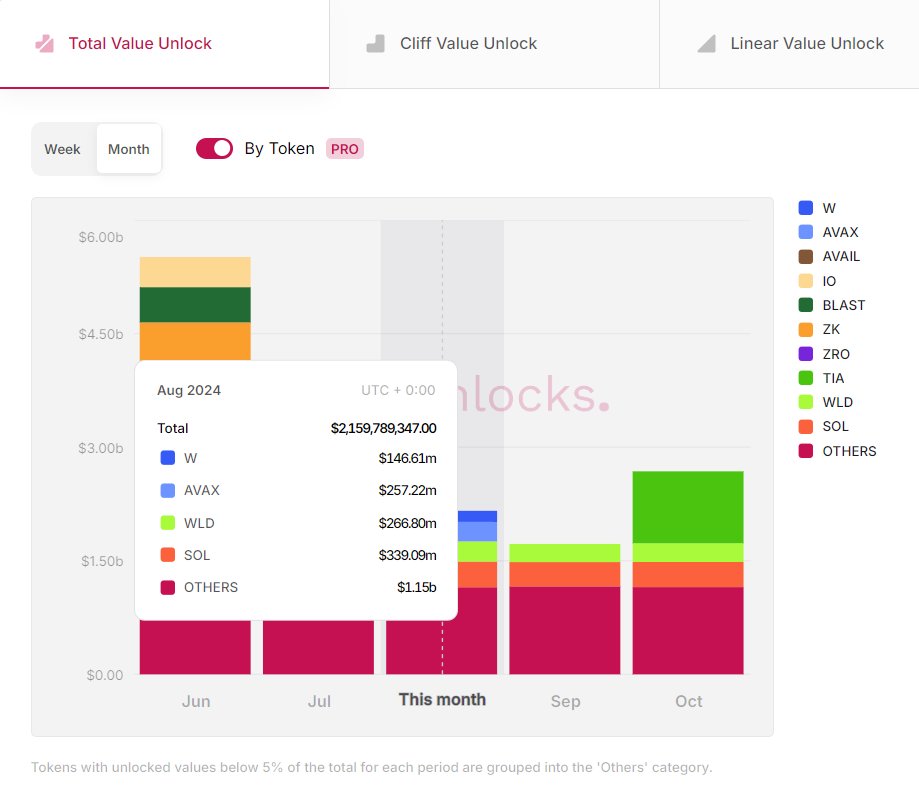Image resolution: width=919 pixels, height=790 pixels.
Task: Click the Linear Value Unlock triangle icon
Action: 707,43
